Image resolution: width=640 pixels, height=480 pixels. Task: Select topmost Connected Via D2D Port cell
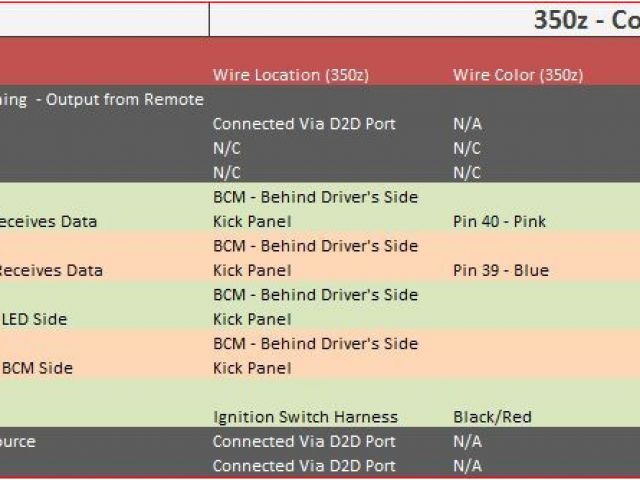tap(304, 124)
